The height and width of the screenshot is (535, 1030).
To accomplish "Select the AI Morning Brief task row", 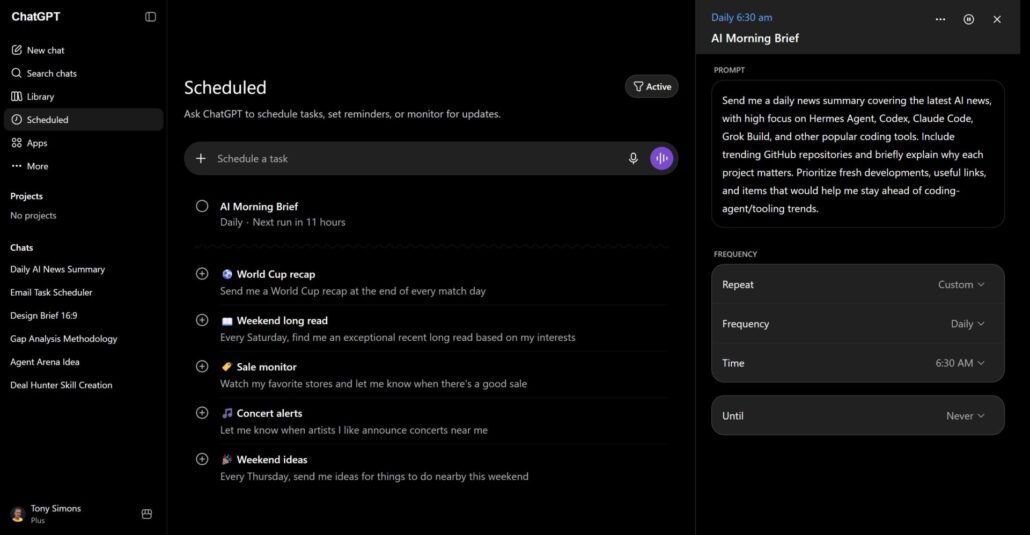I will (431, 214).
